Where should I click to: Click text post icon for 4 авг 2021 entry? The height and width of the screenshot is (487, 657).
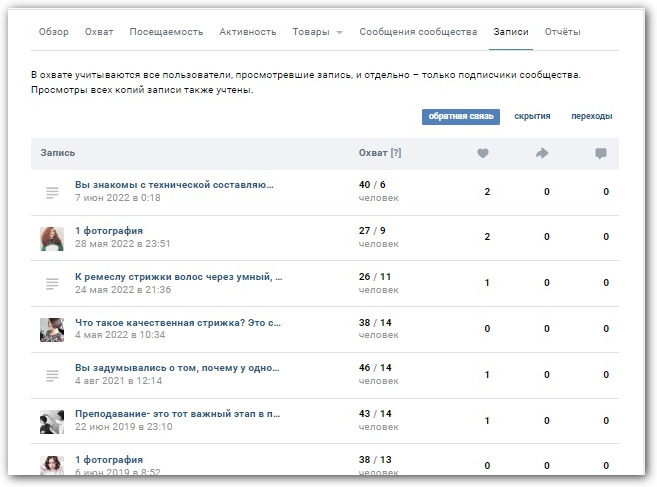(52, 375)
